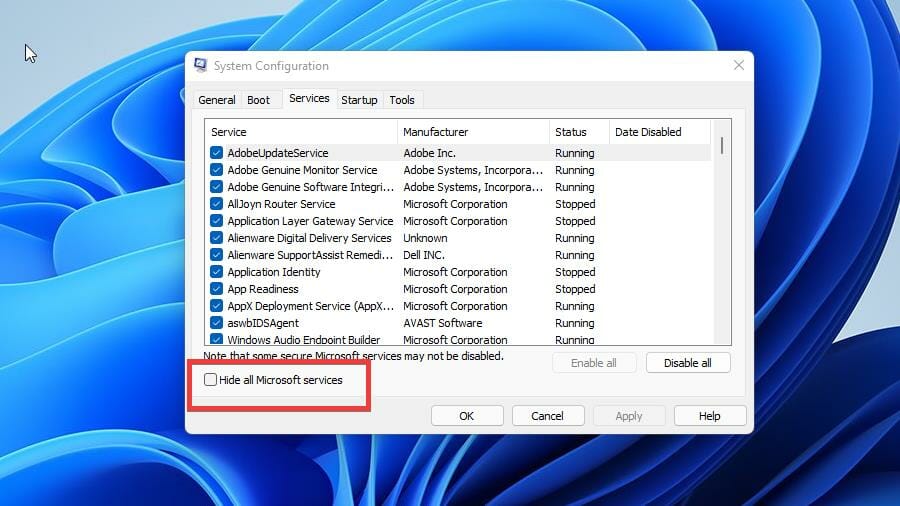Toggle Windows Audio Endpoint Builder checkbox

click(x=216, y=339)
